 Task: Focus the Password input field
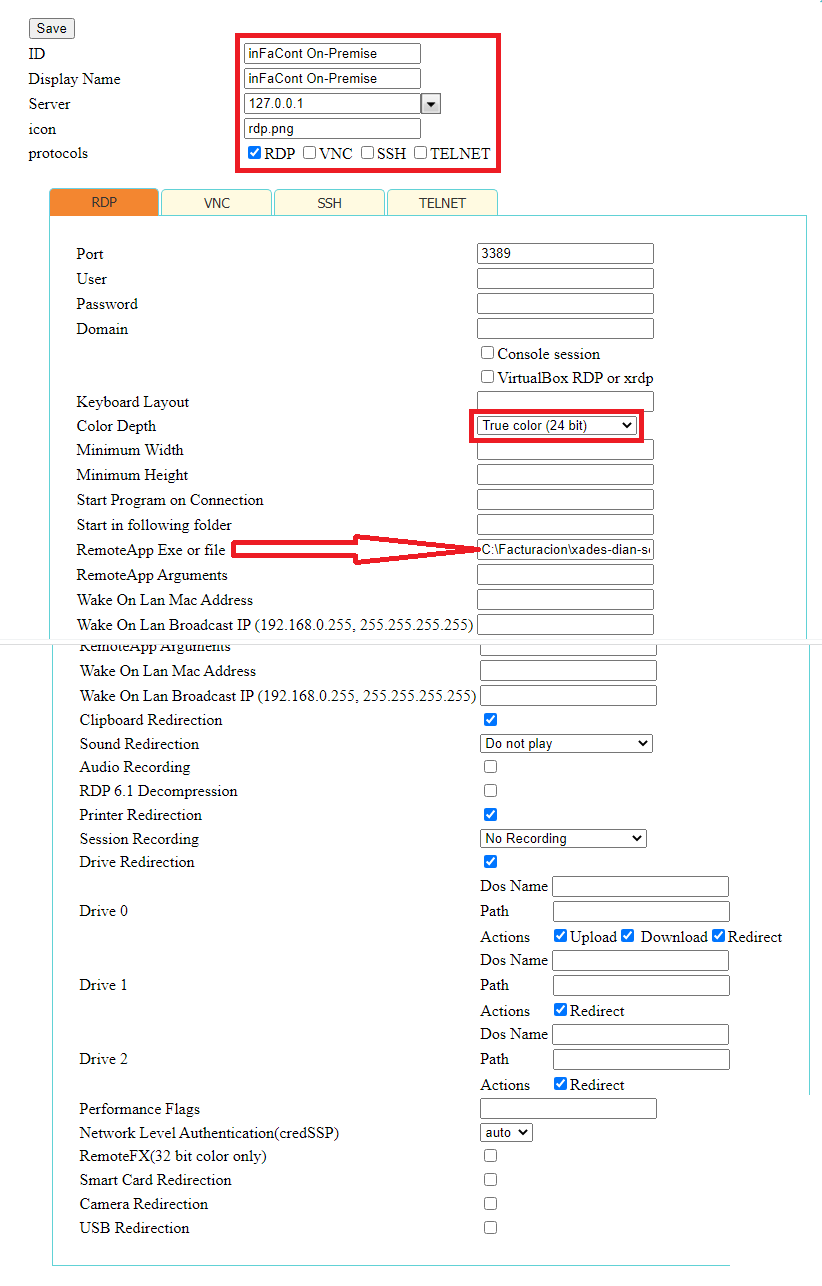click(565, 304)
